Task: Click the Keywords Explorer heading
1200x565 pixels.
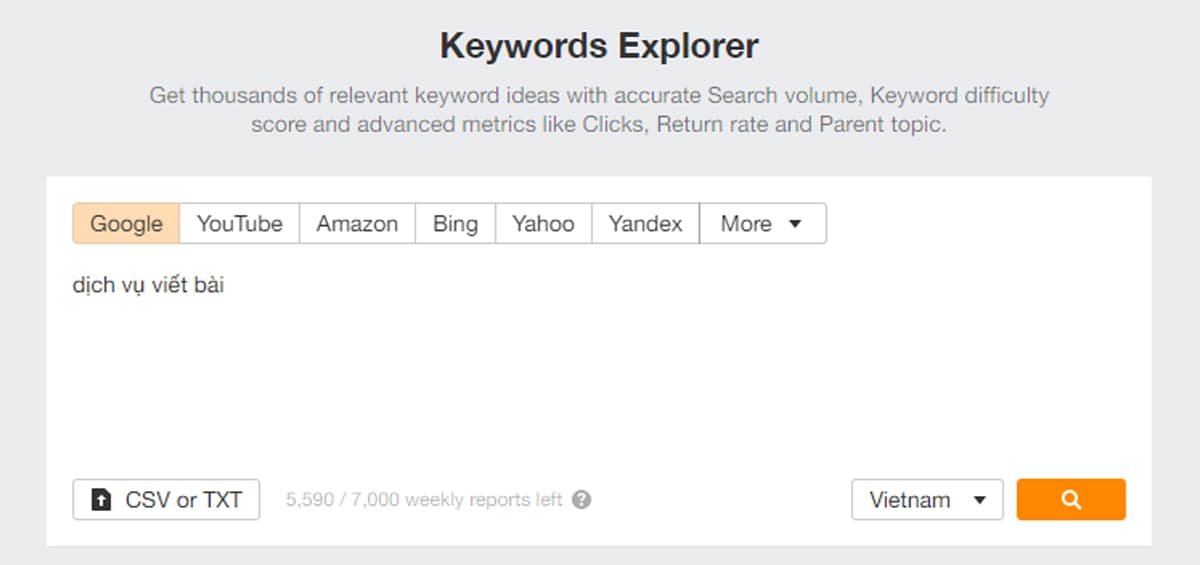Action: [599, 46]
